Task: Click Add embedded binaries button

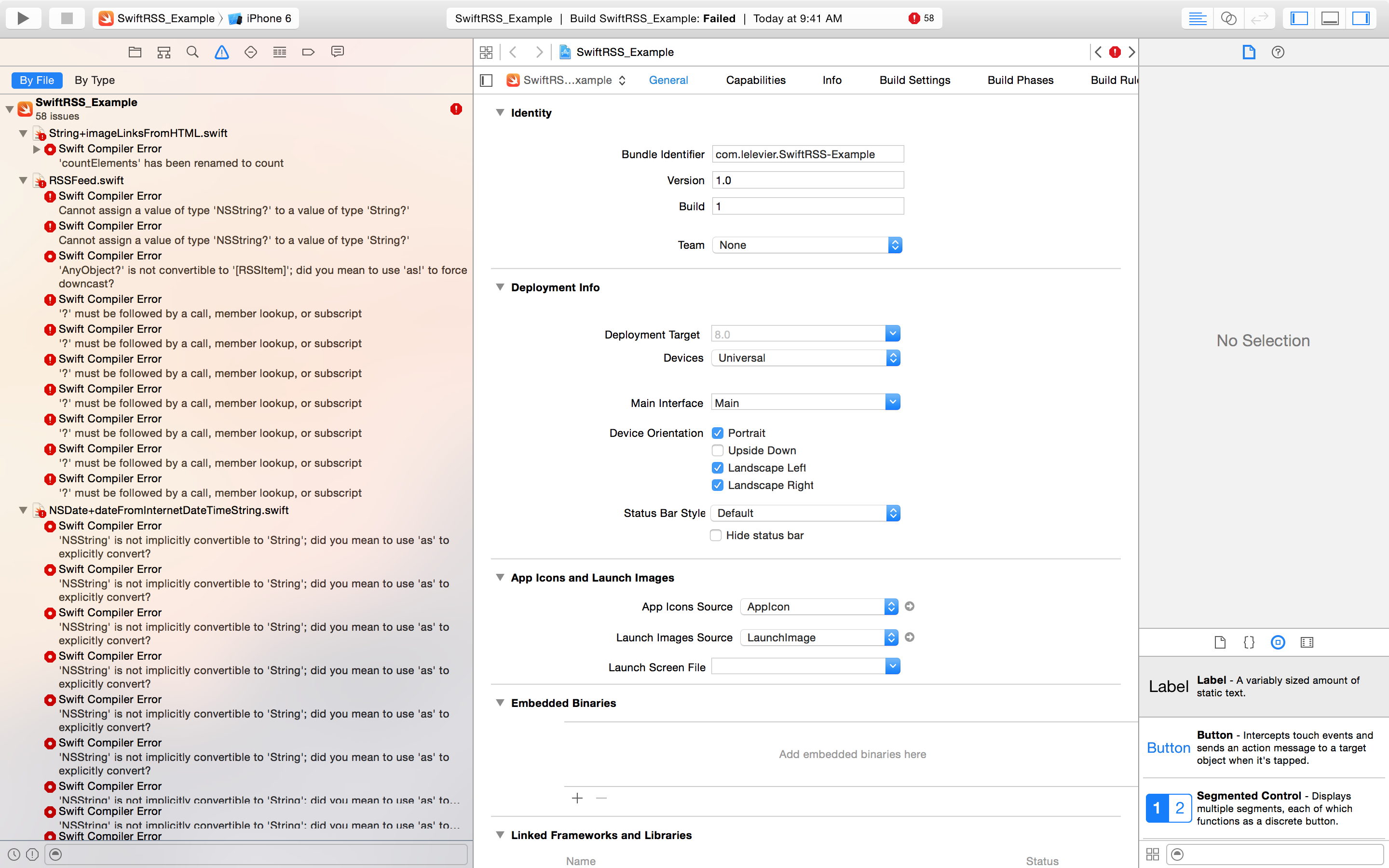Action: click(x=577, y=797)
